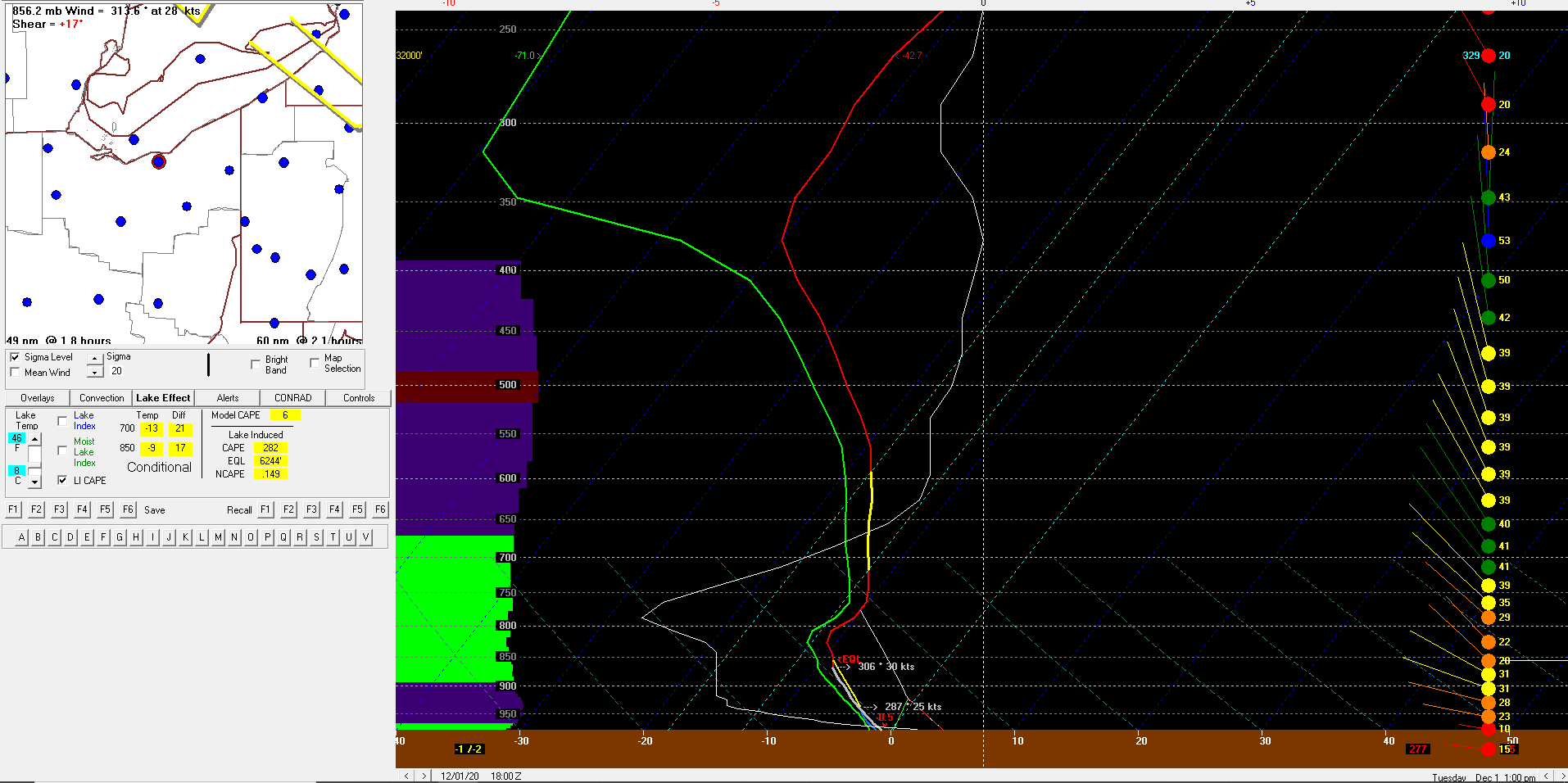Toggle the Moist Lake Index checkbox
The image size is (1568, 783).
[x=62, y=450]
